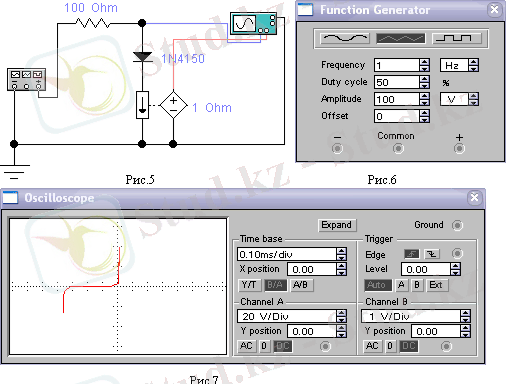Image resolution: width=506 pixels, height=384 pixels.
Task: Choose falling edge trigger icon
Action: pos(432,254)
